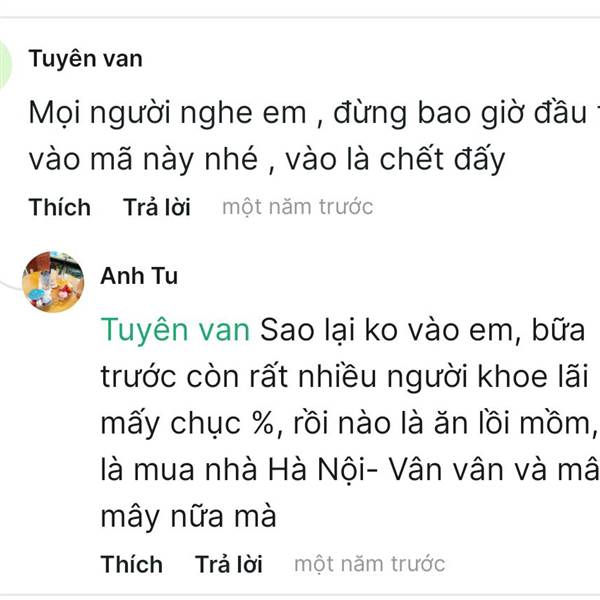Viewport: 600px width, 600px height.
Task: Select the line 'là mua nhà Hà Nội'
Action: [350, 471]
